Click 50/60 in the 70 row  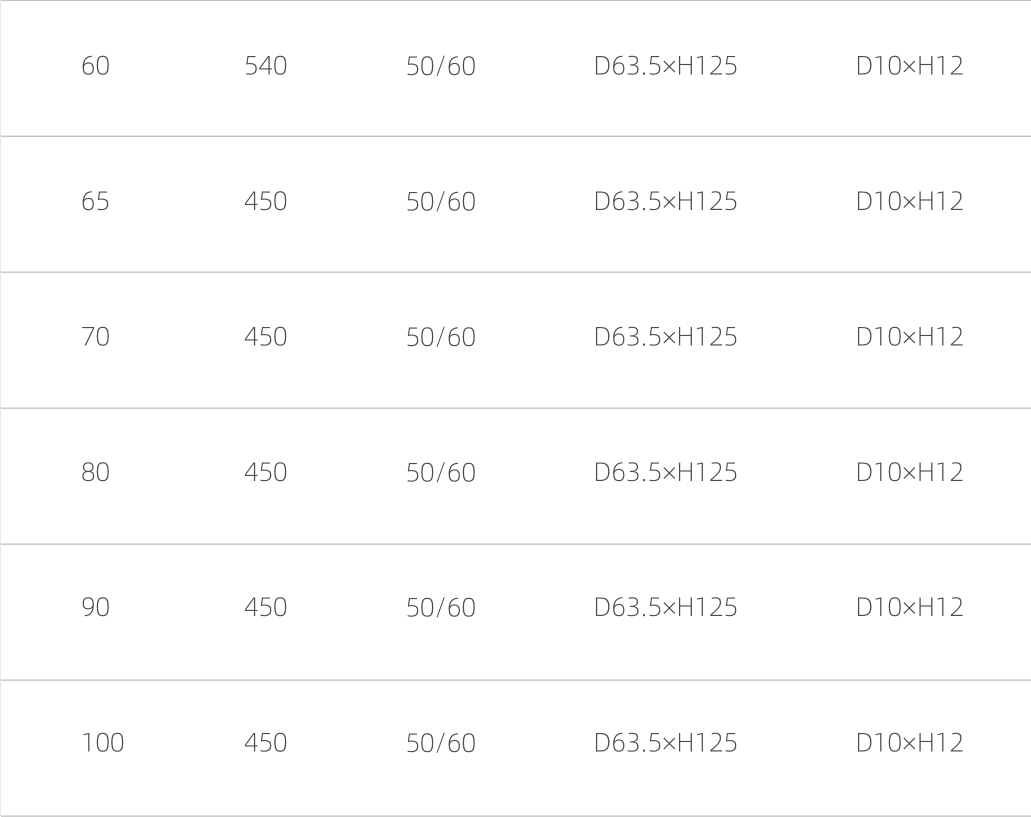(440, 338)
